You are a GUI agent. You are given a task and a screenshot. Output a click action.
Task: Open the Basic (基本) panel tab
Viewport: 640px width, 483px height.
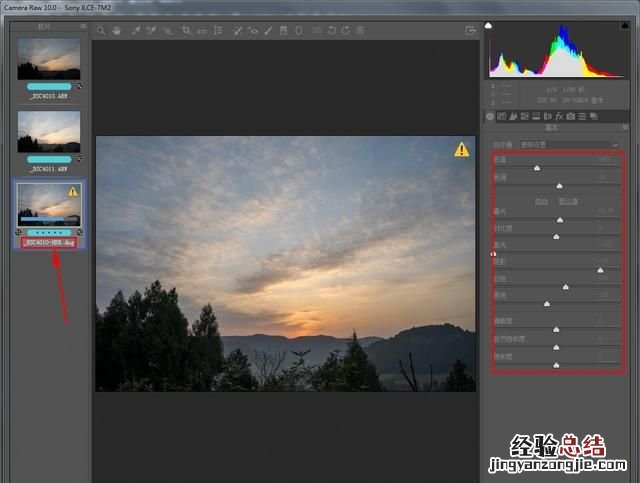click(490, 117)
